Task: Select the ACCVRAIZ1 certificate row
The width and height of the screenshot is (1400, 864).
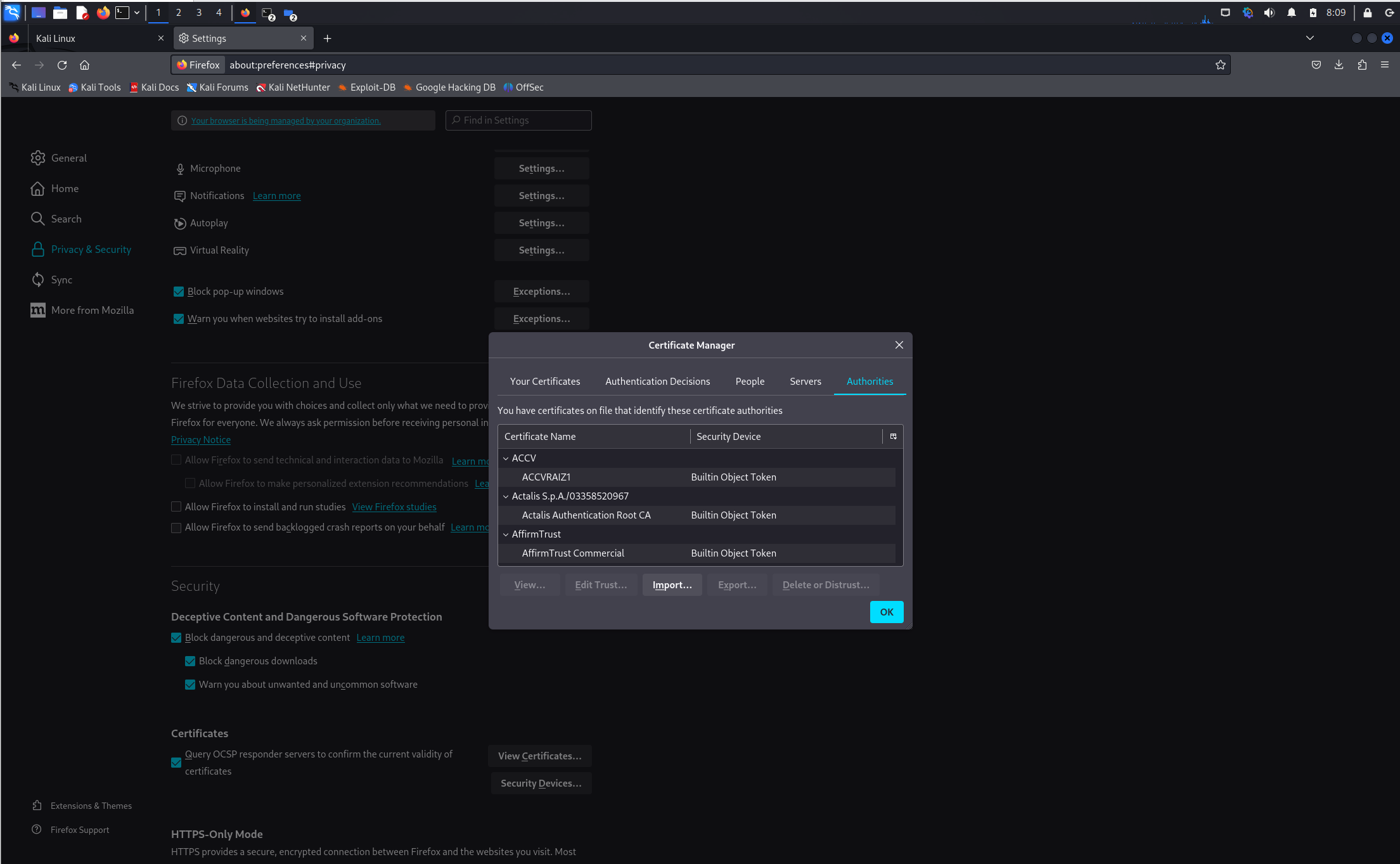Action: point(697,477)
